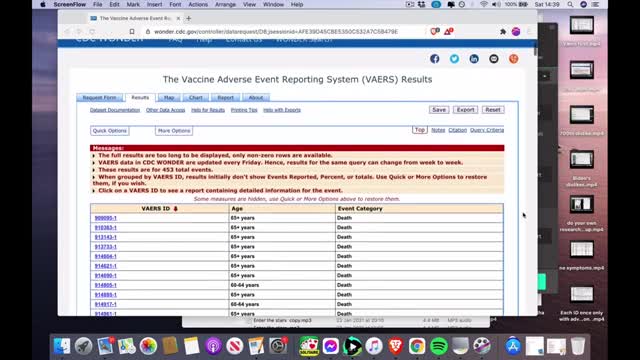
Task: Open Notification Center in the menu bar
Action: coord(596,4)
